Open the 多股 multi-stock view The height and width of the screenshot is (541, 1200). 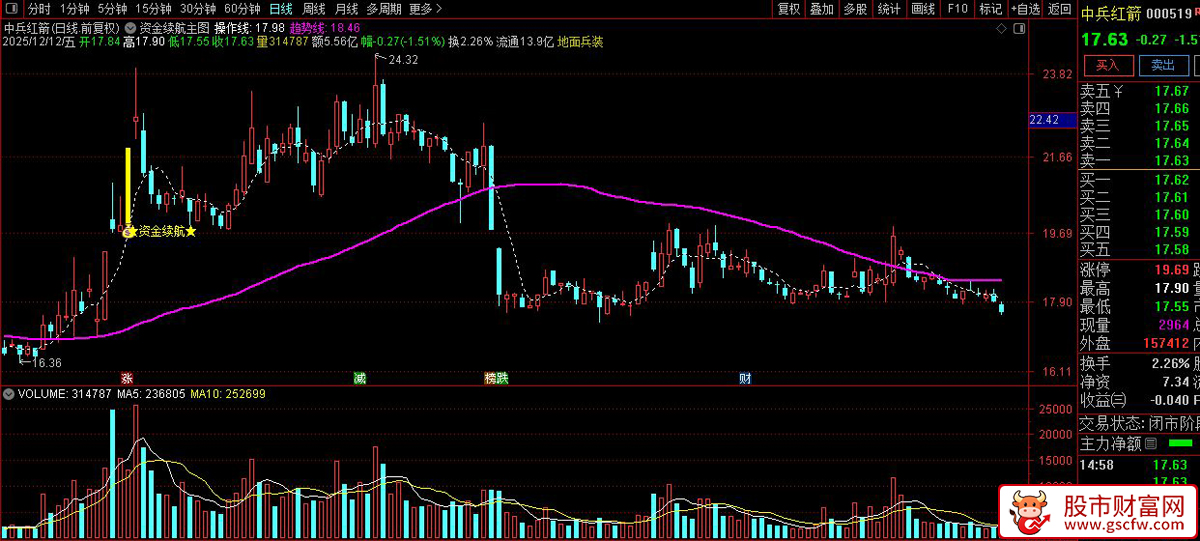click(x=855, y=9)
